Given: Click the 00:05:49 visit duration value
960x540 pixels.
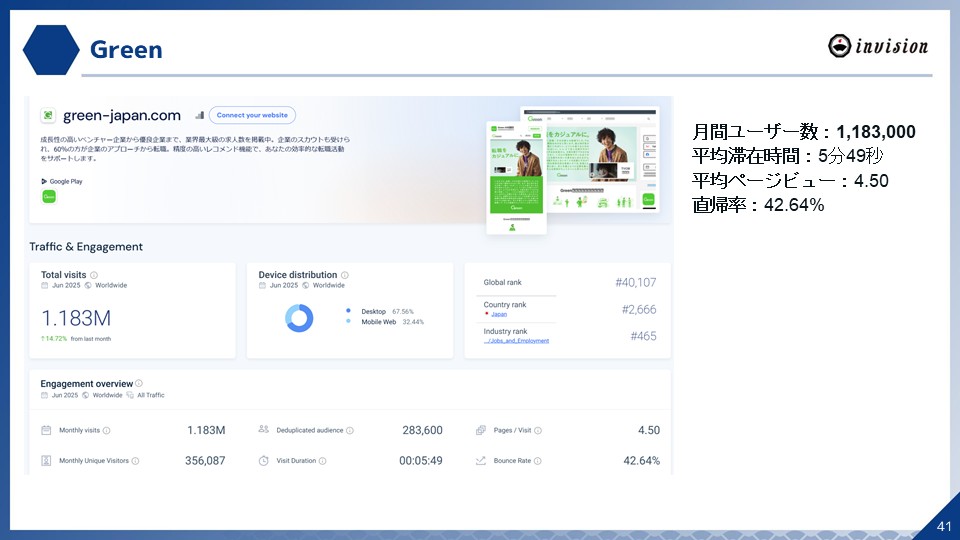Looking at the screenshot, I should (421, 460).
